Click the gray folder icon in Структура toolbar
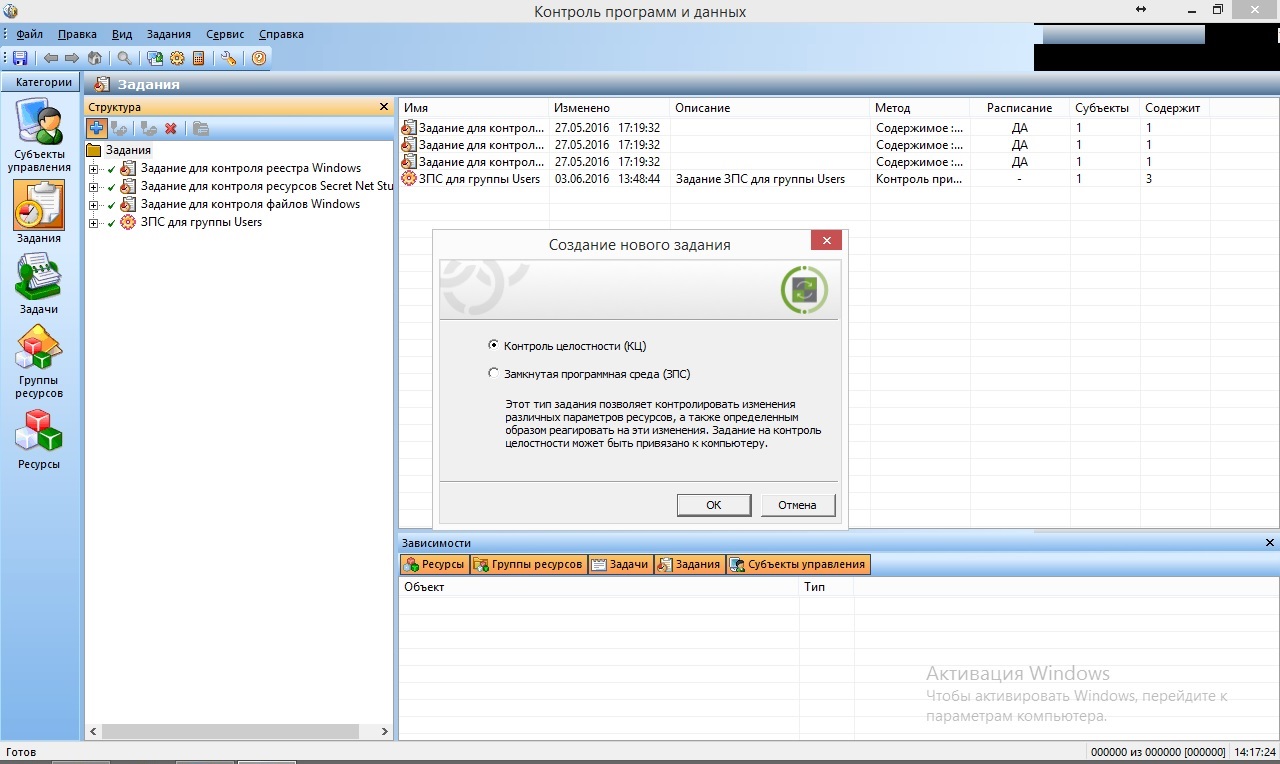Screen dimensions: 1280x764 coord(200,128)
